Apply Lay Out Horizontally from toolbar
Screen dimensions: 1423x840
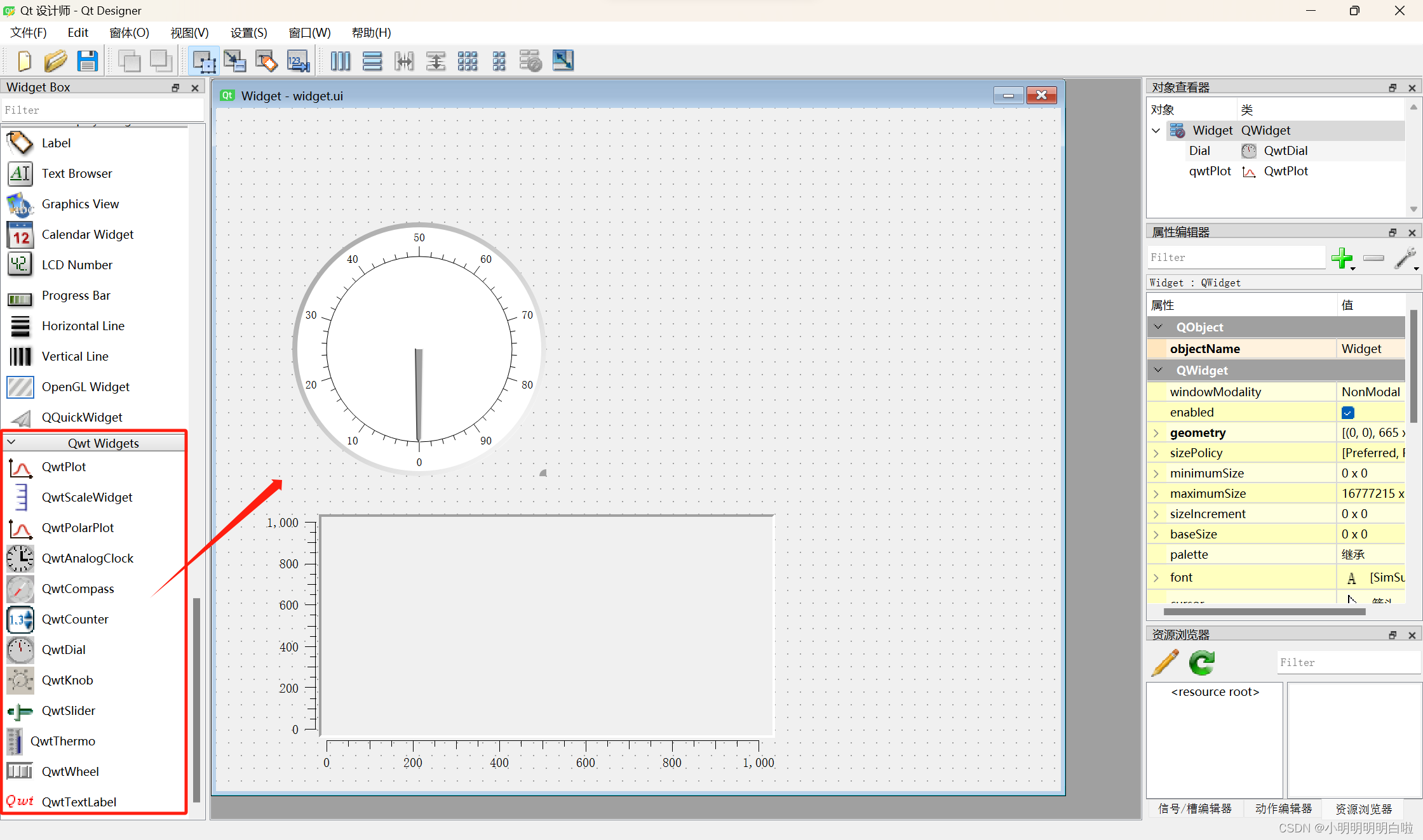[x=341, y=61]
